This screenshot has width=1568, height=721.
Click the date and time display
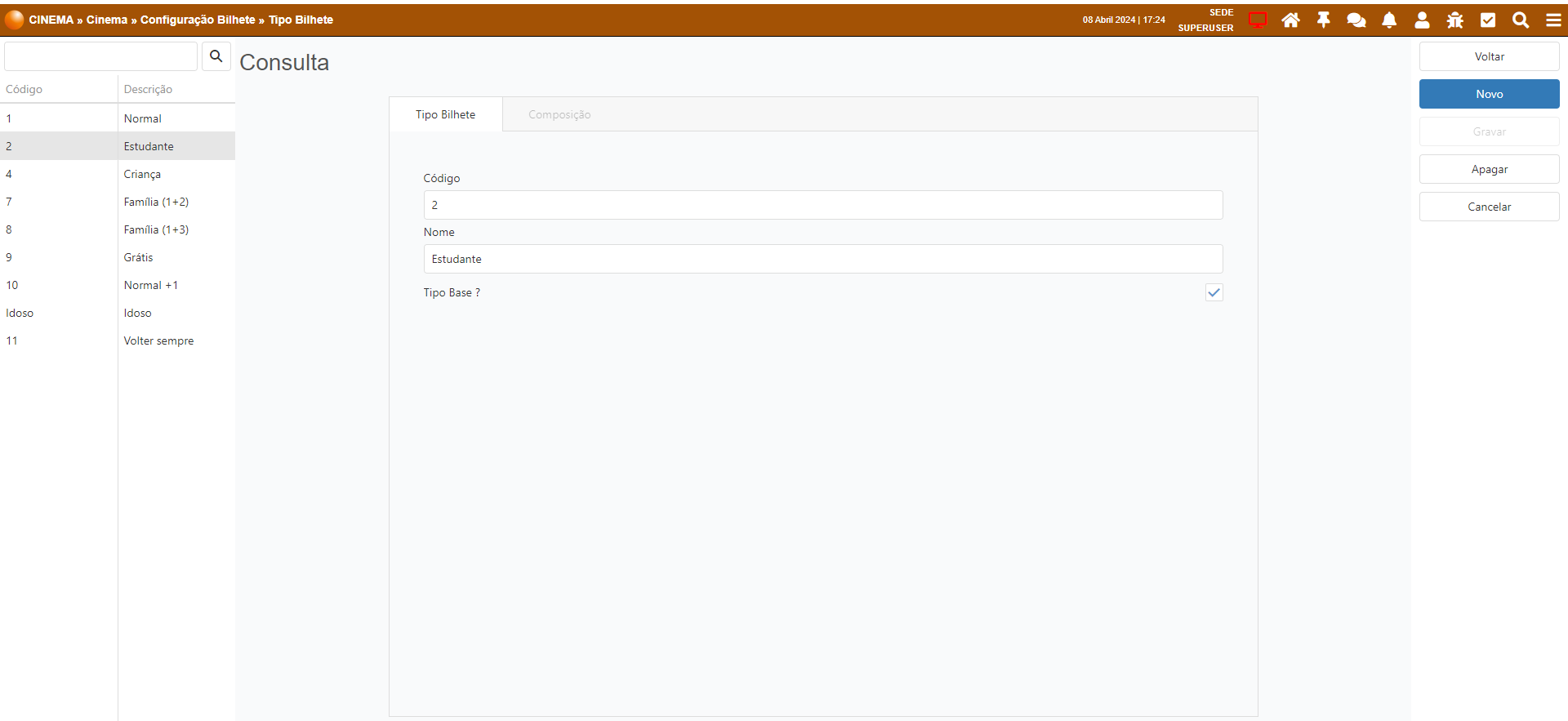(1124, 20)
